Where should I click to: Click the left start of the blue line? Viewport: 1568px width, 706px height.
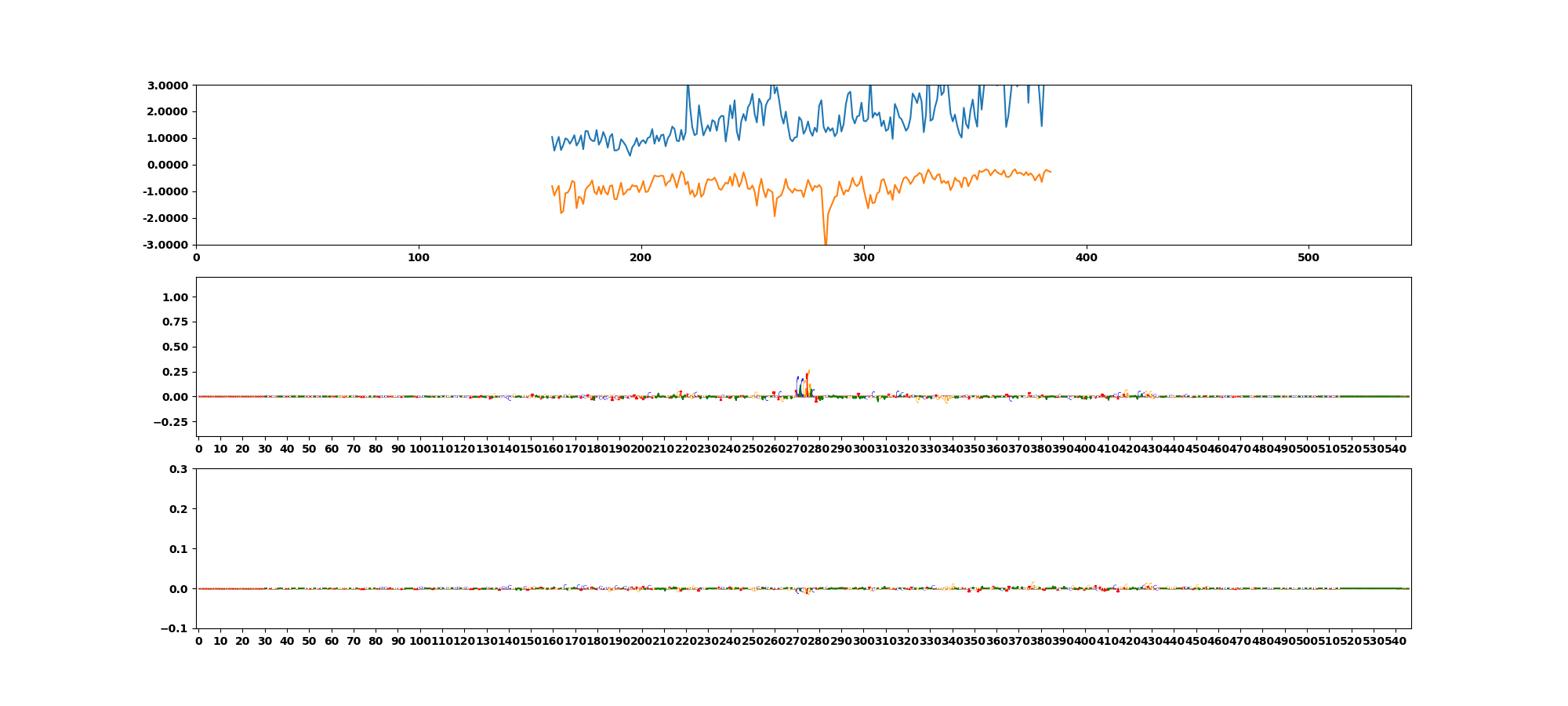point(552,136)
